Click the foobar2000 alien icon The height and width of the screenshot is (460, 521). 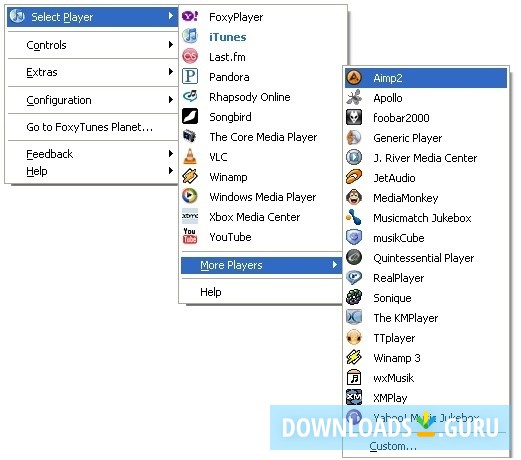[354, 118]
